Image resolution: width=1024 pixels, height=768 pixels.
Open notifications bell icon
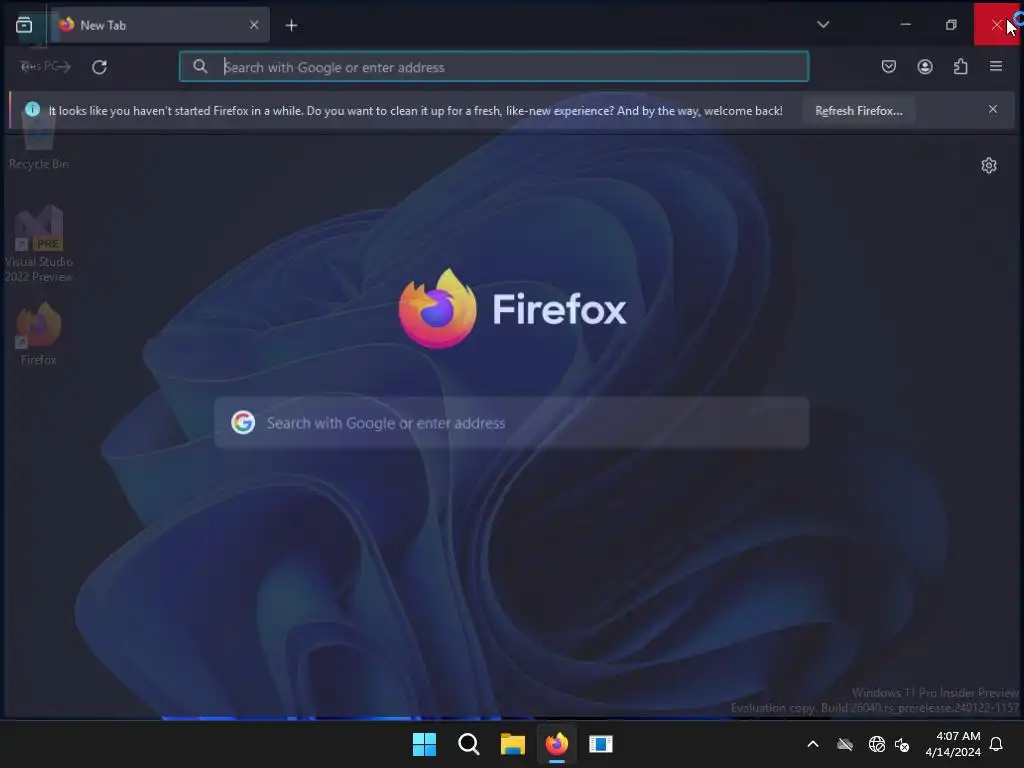(x=997, y=744)
